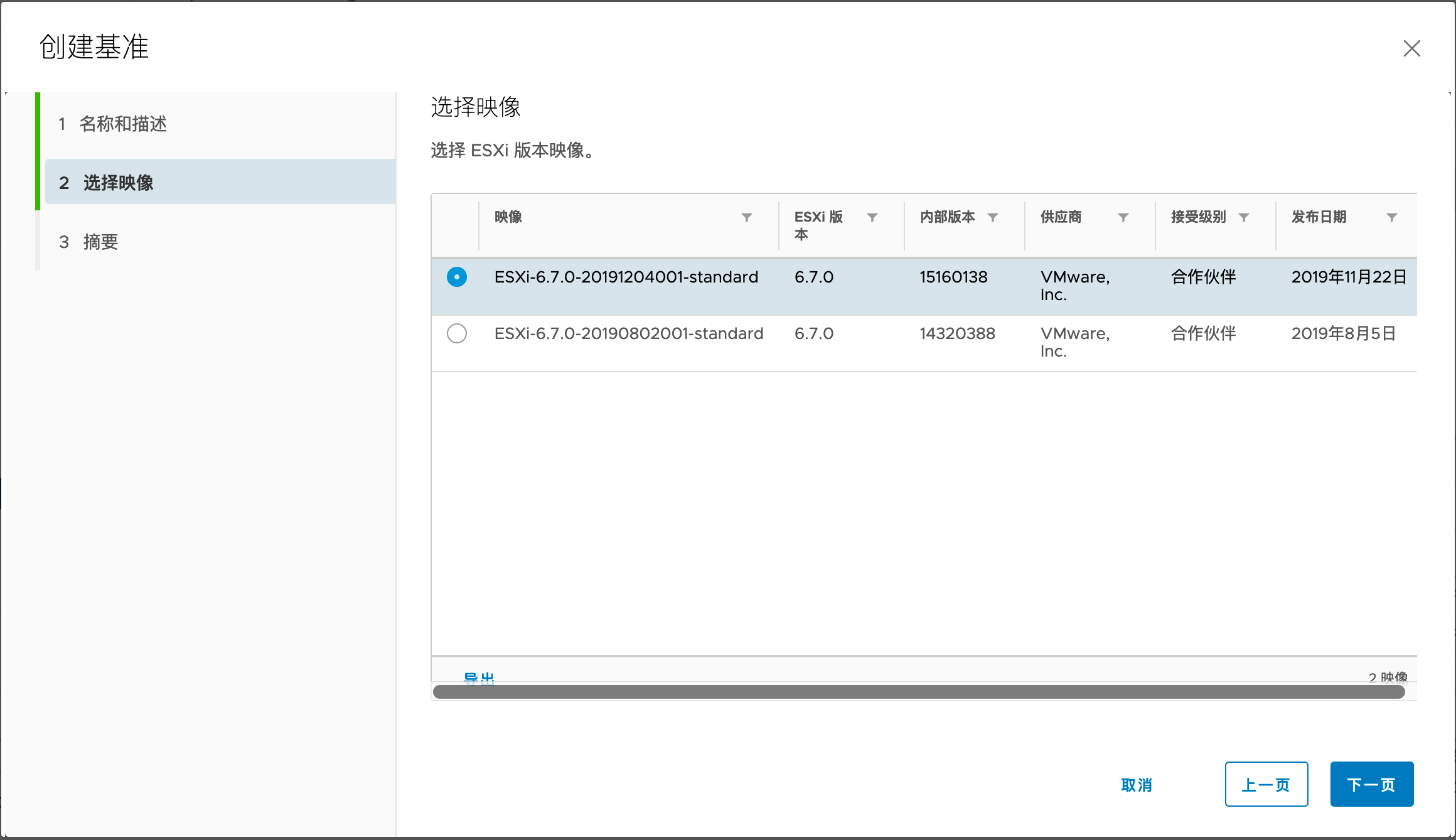Image resolution: width=1456 pixels, height=840 pixels.
Task: Click 2019年11月22日 date cell
Action: pyautogui.click(x=1348, y=277)
